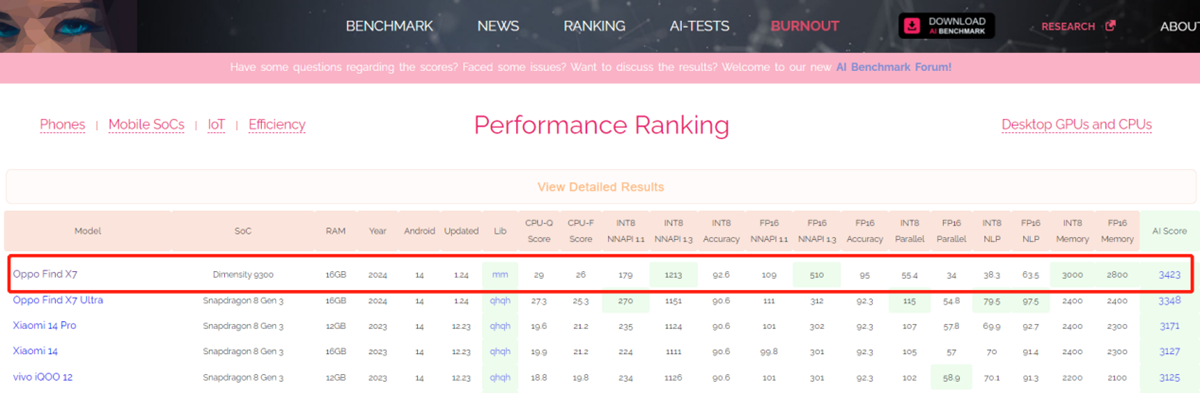Switch to the Phones ranking
Screen dimensions: 1200x393
[x=62, y=125]
